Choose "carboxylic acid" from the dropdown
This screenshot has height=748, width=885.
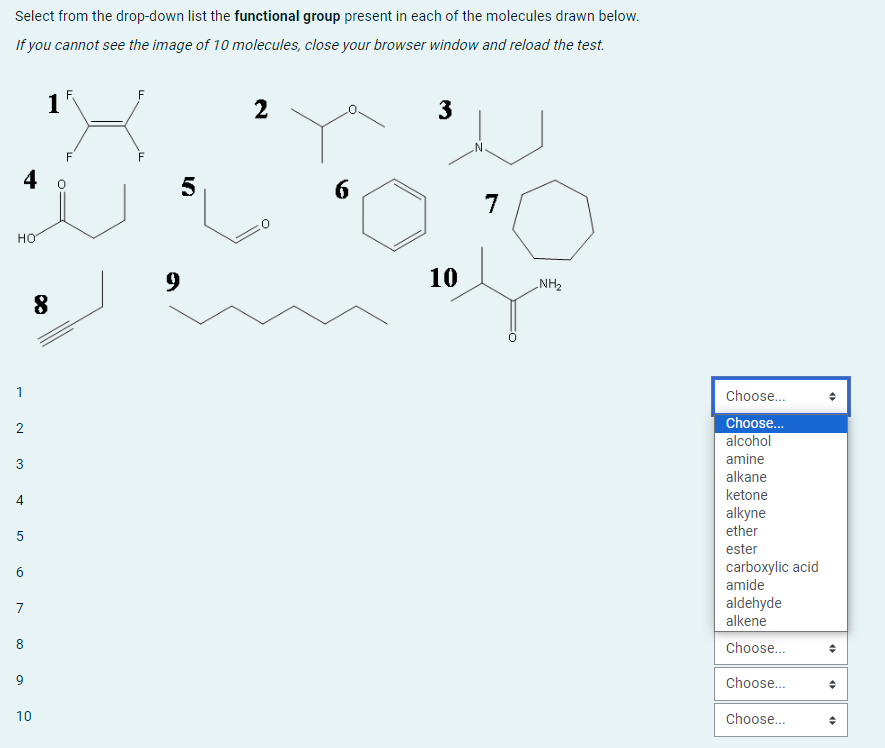pyautogui.click(x=772, y=566)
